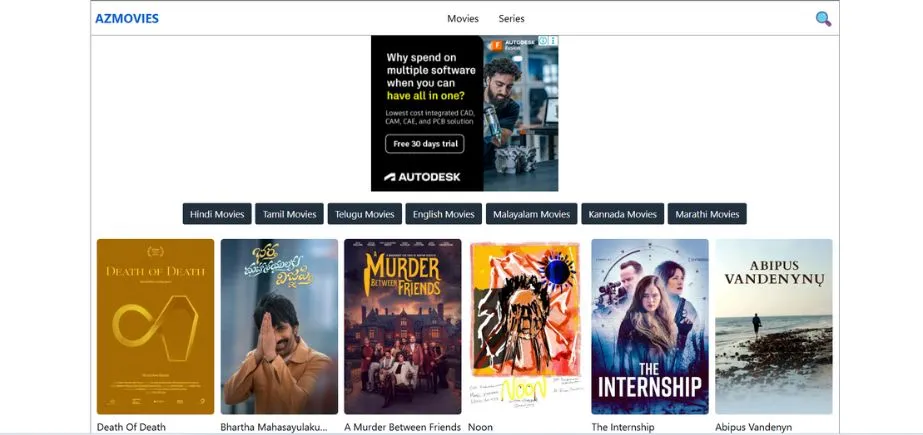Open Abipus Vandenynu poster
Viewport: 923px width, 435px height.
773,326
